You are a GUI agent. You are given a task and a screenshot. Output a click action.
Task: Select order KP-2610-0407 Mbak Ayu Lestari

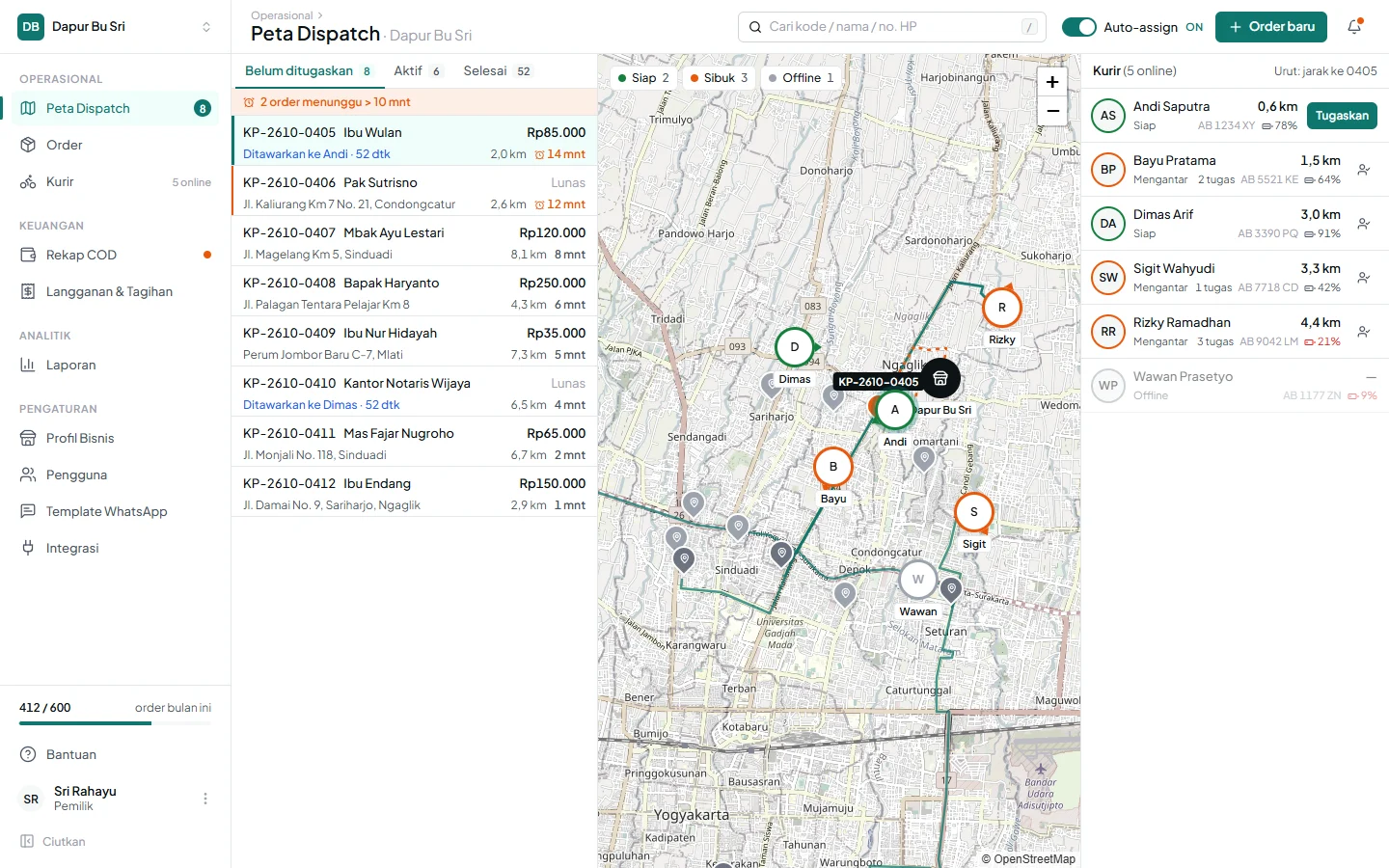415,243
